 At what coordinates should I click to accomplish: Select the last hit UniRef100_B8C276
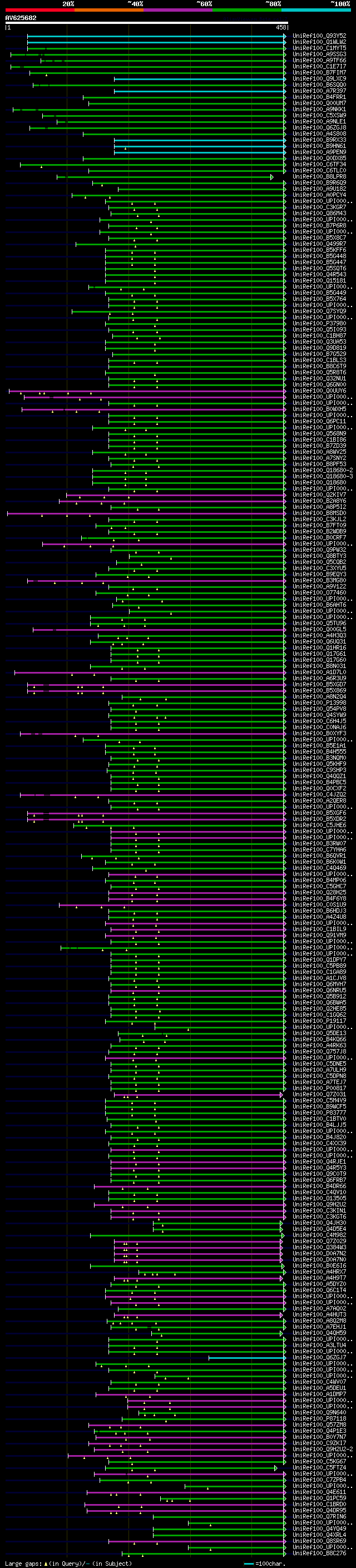click(319, 1554)
